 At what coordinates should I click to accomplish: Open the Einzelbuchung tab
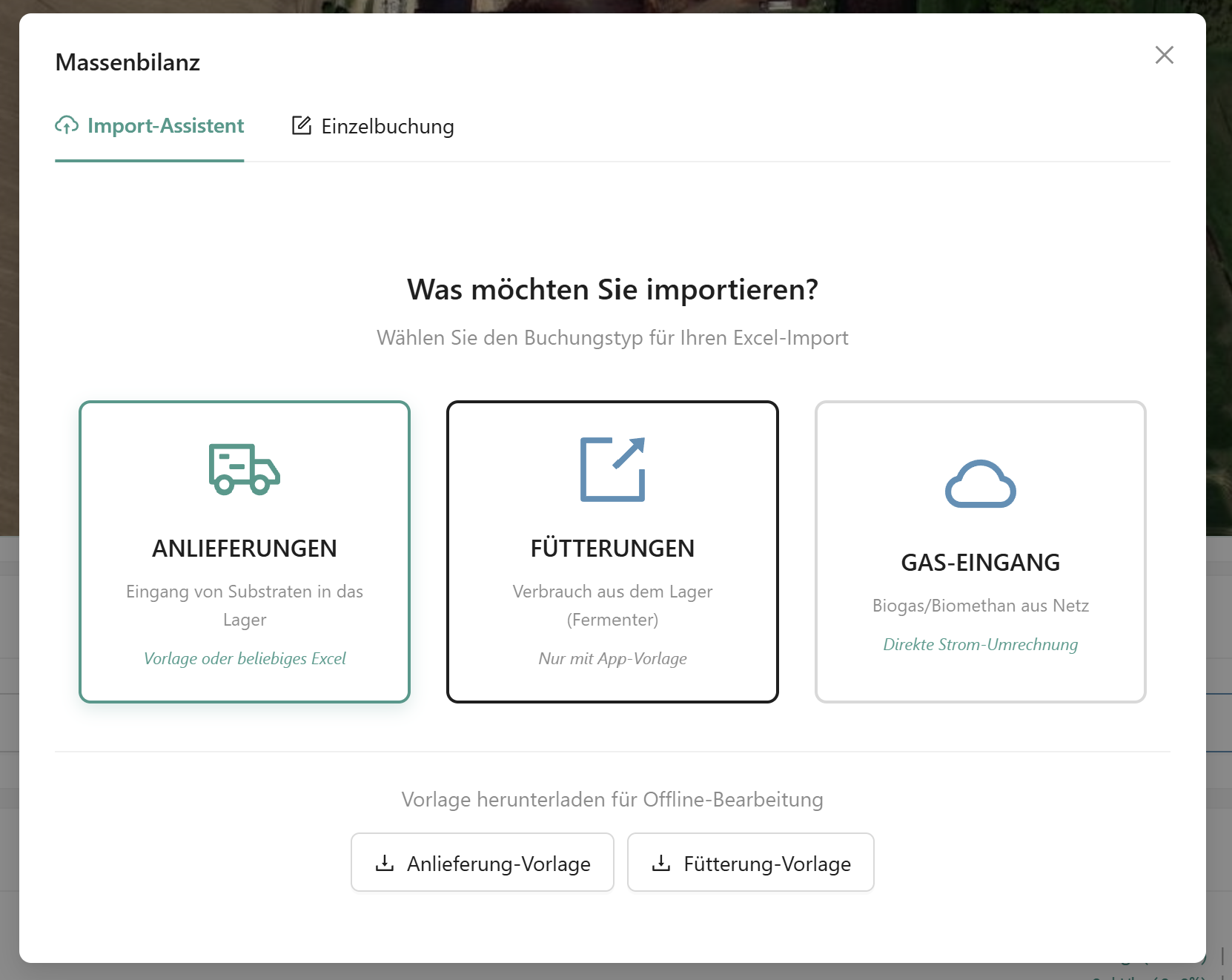(387, 127)
